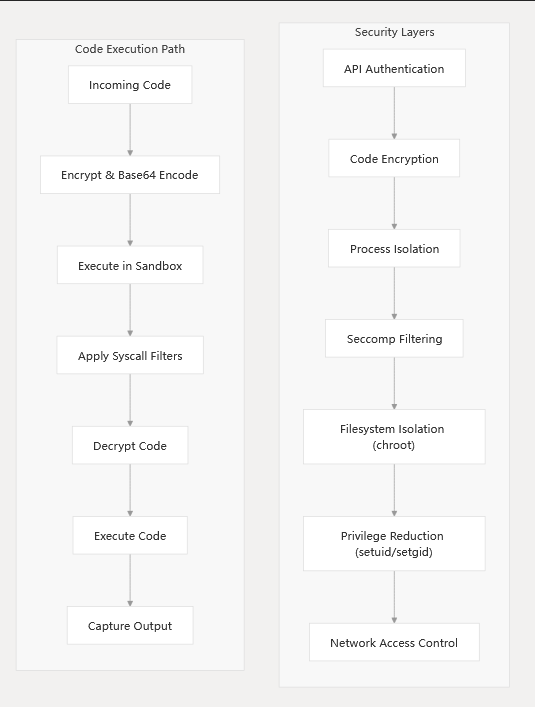The image size is (535, 707).
Task: Select the Encrypt & Base64 Encode box
Action: tap(130, 175)
